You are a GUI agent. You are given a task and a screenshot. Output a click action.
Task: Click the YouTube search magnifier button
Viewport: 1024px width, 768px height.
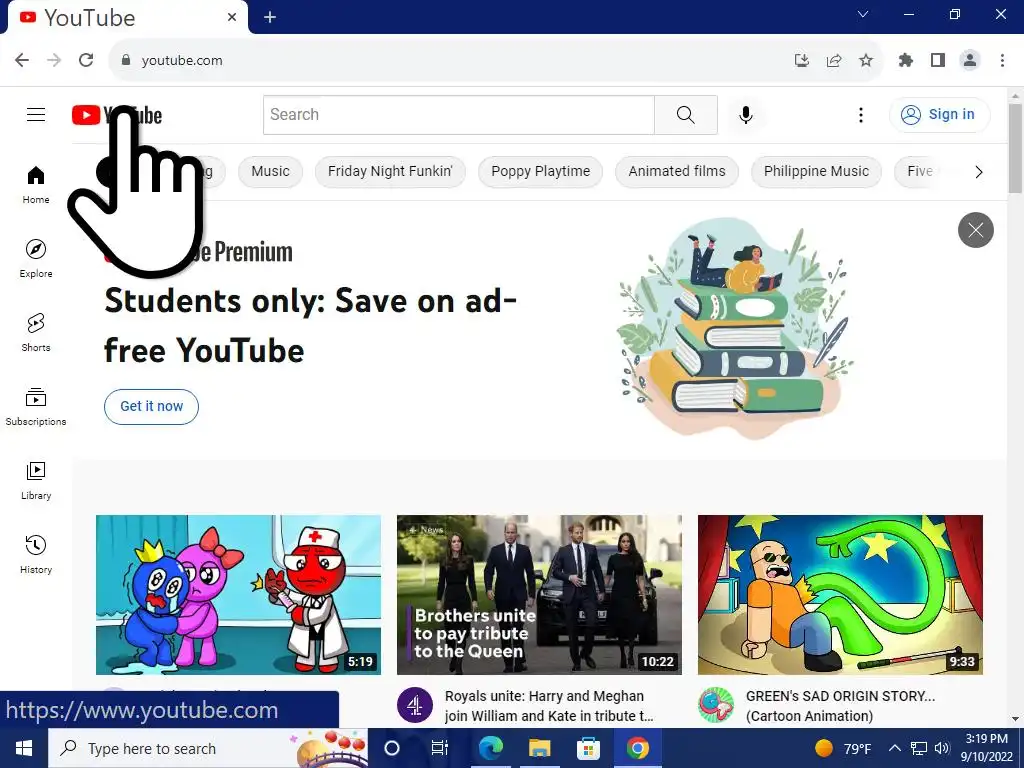[686, 115]
